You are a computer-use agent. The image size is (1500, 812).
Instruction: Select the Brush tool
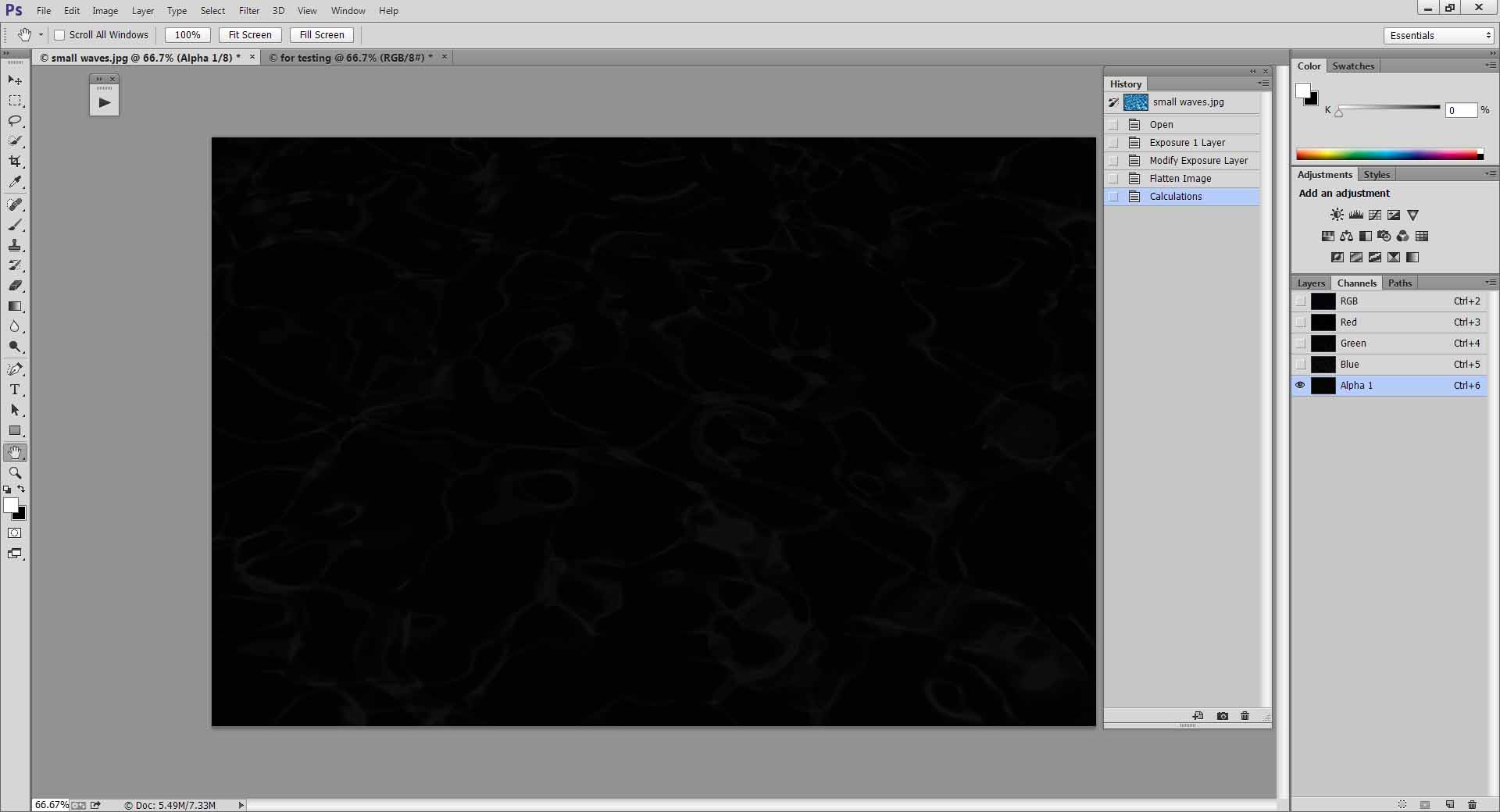(x=15, y=225)
